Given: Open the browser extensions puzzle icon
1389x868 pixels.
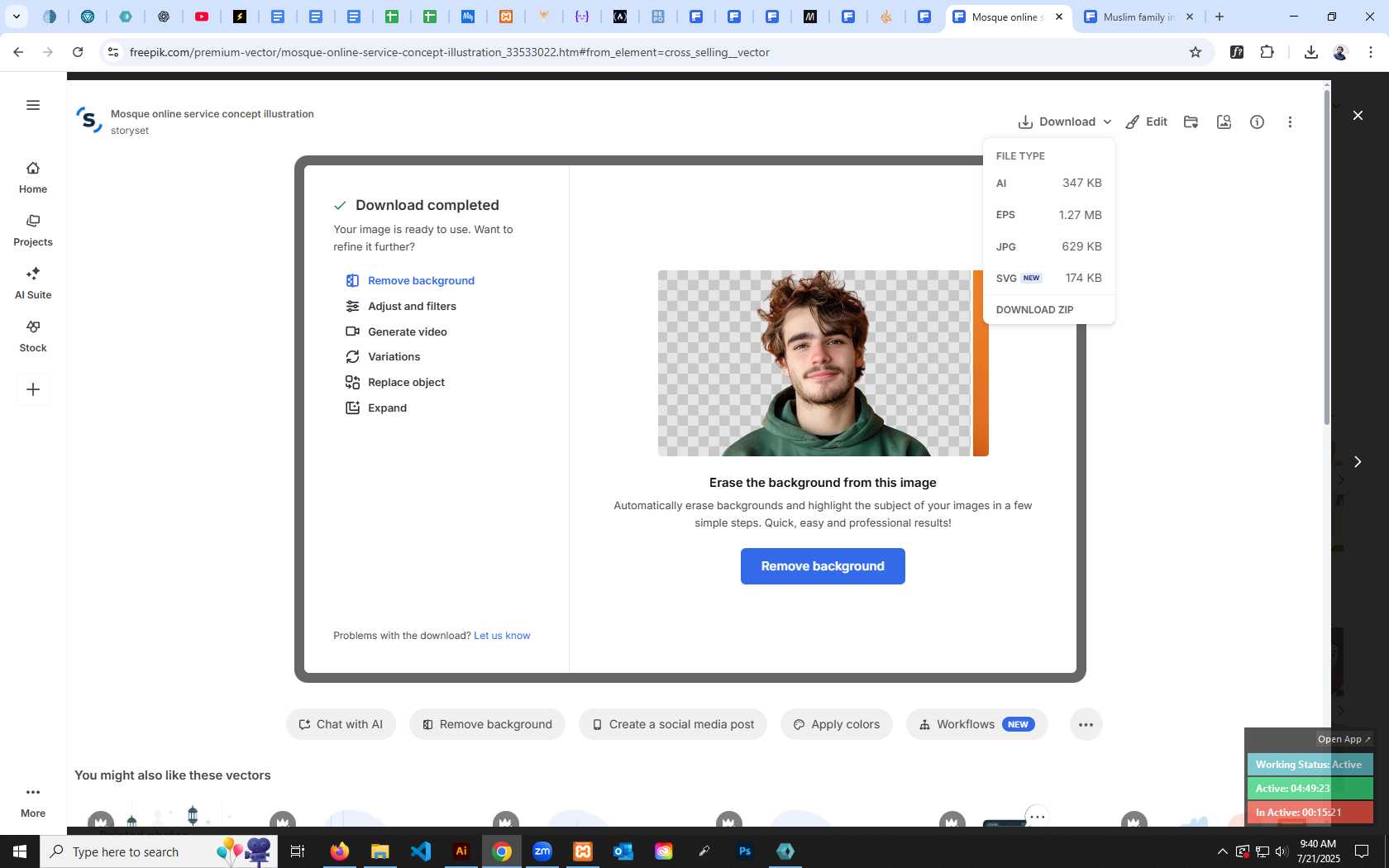Looking at the screenshot, I should click(x=1267, y=52).
